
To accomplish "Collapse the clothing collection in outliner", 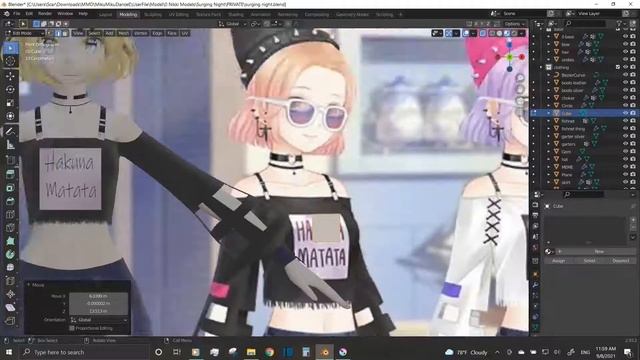I will coord(542,67).
